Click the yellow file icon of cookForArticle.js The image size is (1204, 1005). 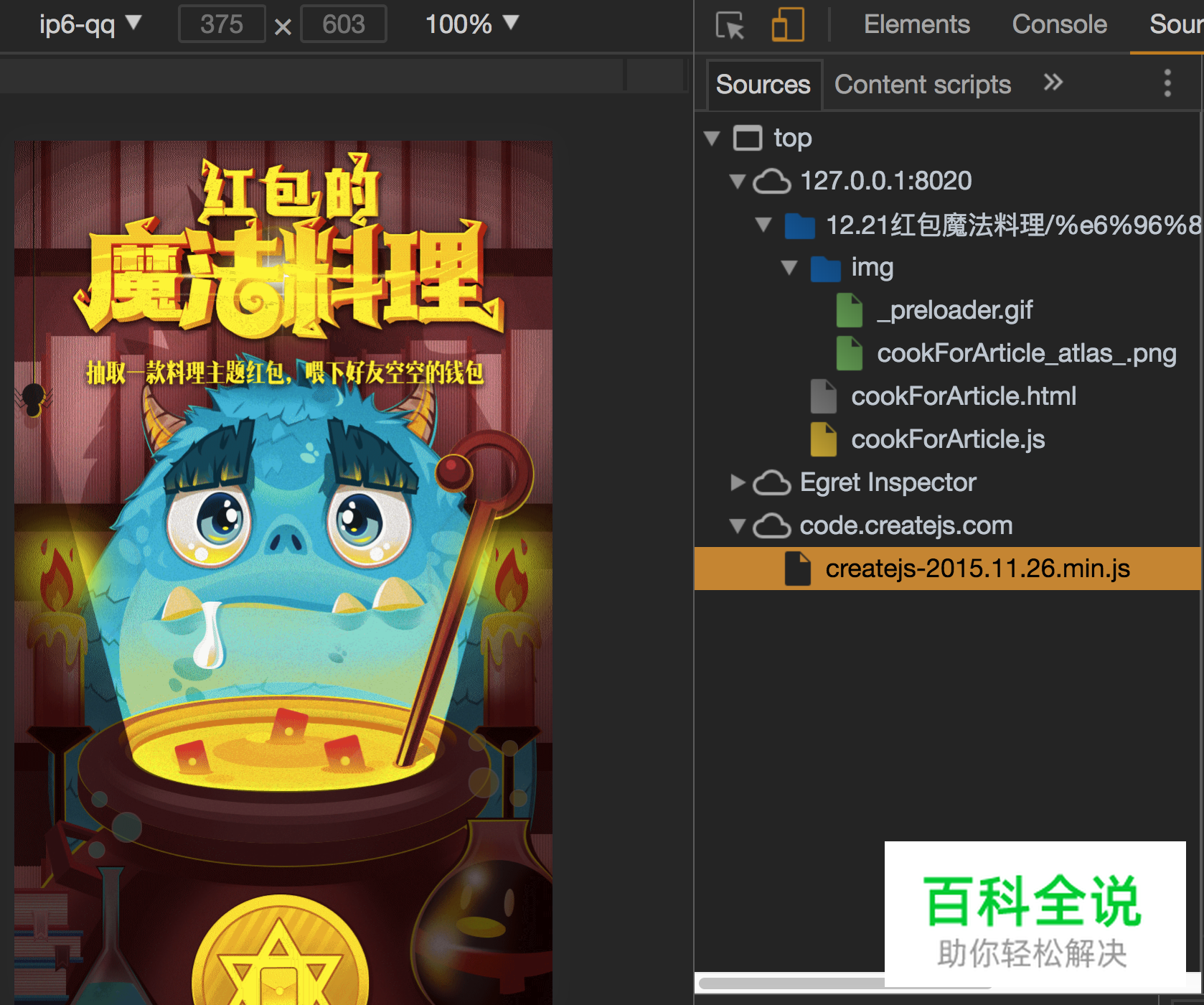[x=824, y=439]
